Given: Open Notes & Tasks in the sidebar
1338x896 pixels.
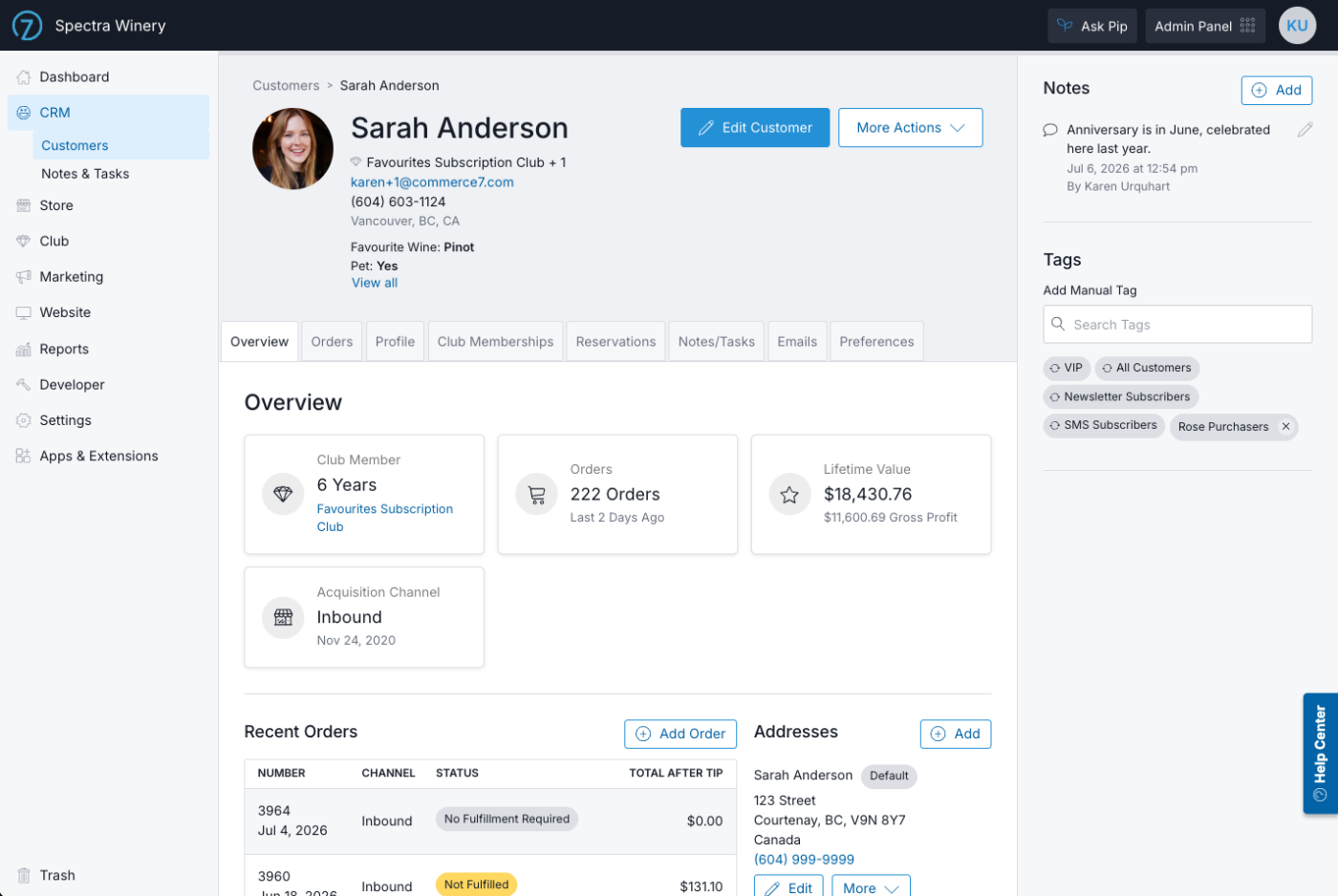Looking at the screenshot, I should 85,174.
